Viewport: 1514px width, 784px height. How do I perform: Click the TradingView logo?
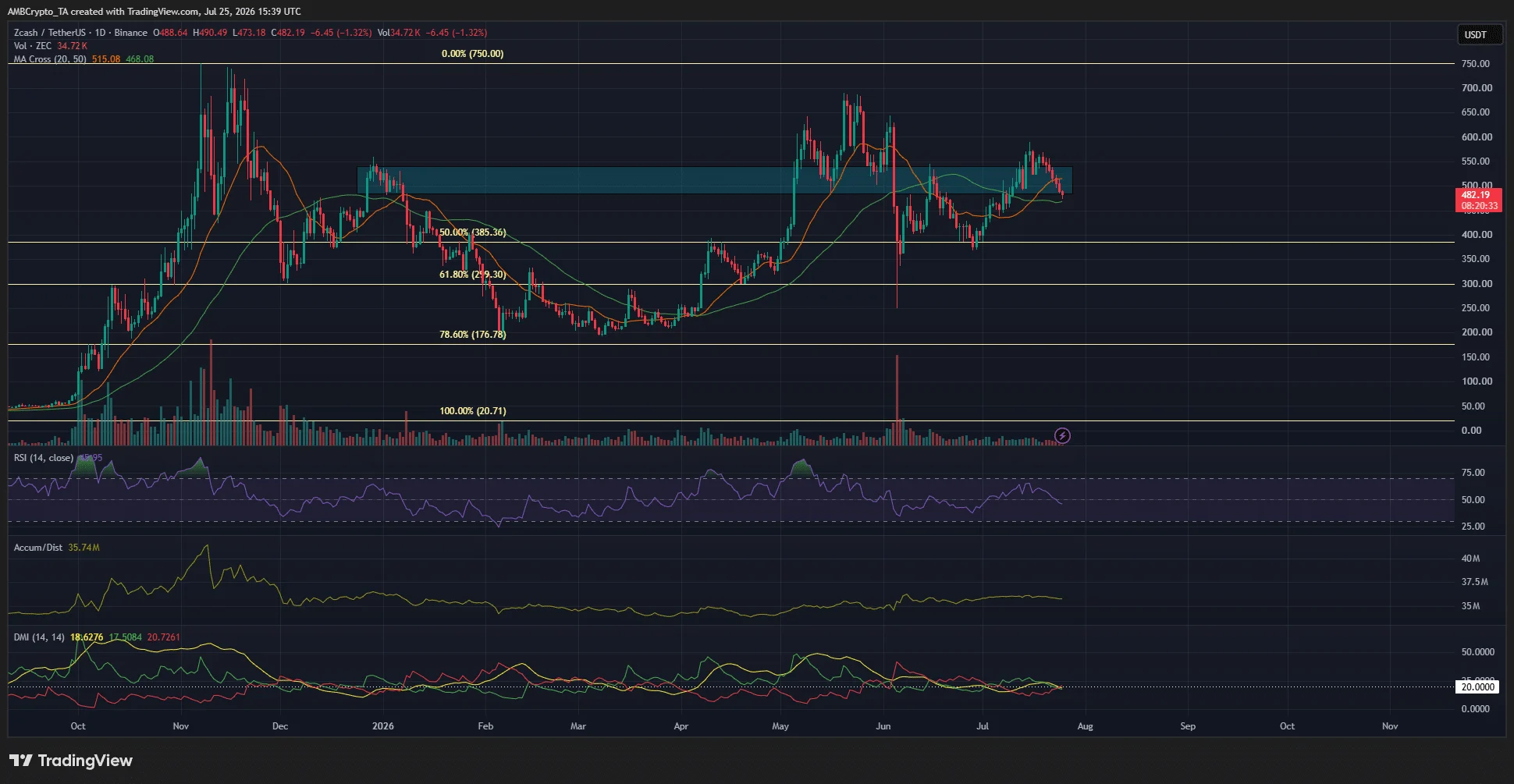coord(71,761)
